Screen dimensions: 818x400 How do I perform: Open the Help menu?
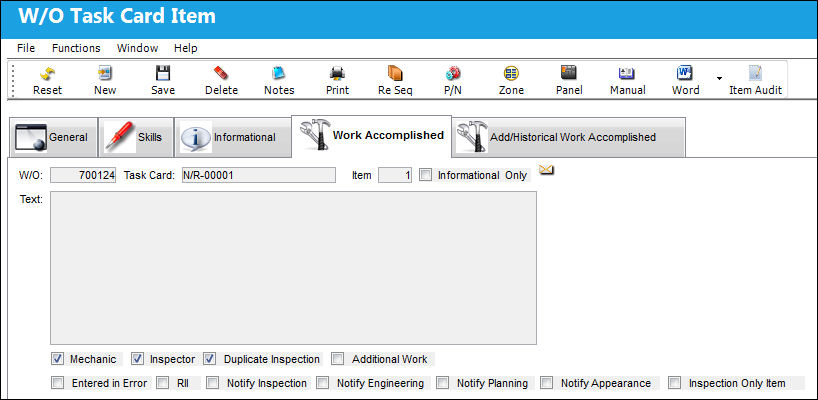tap(186, 49)
